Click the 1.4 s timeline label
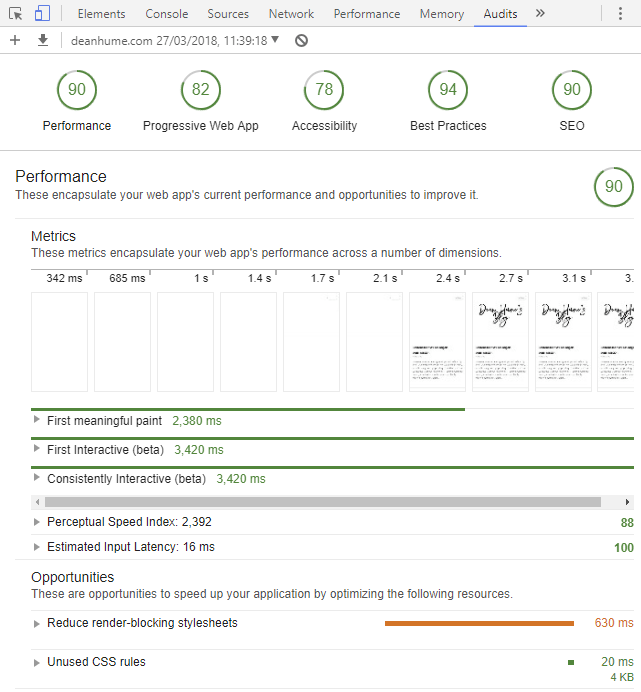Screen dimensions: 641x692 (259, 278)
